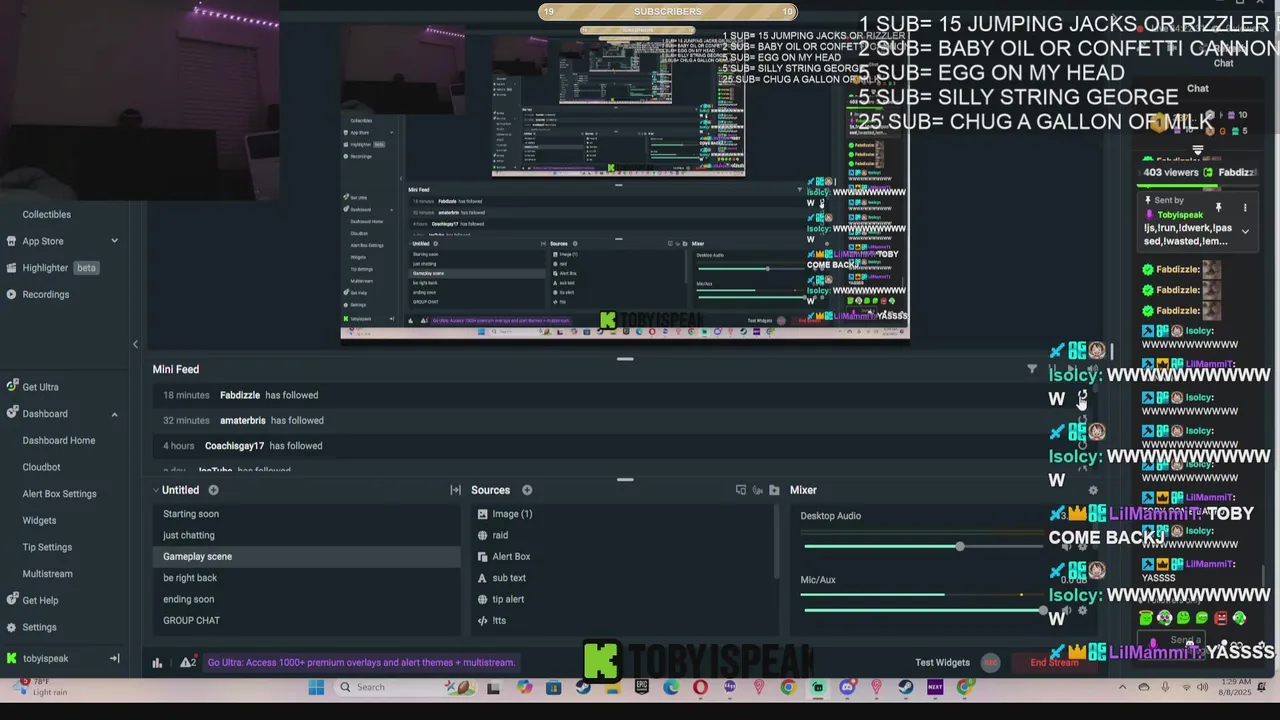Screen dimensions: 1280x720
Task: Expand the pinned message chevron
Action: [1245, 232]
